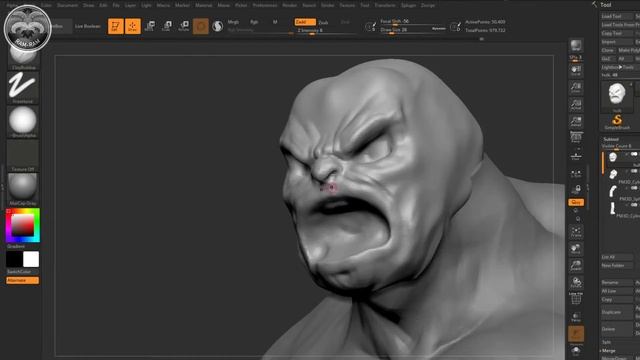Click the New Folder button
The image size is (640, 360).
click(x=616, y=266)
